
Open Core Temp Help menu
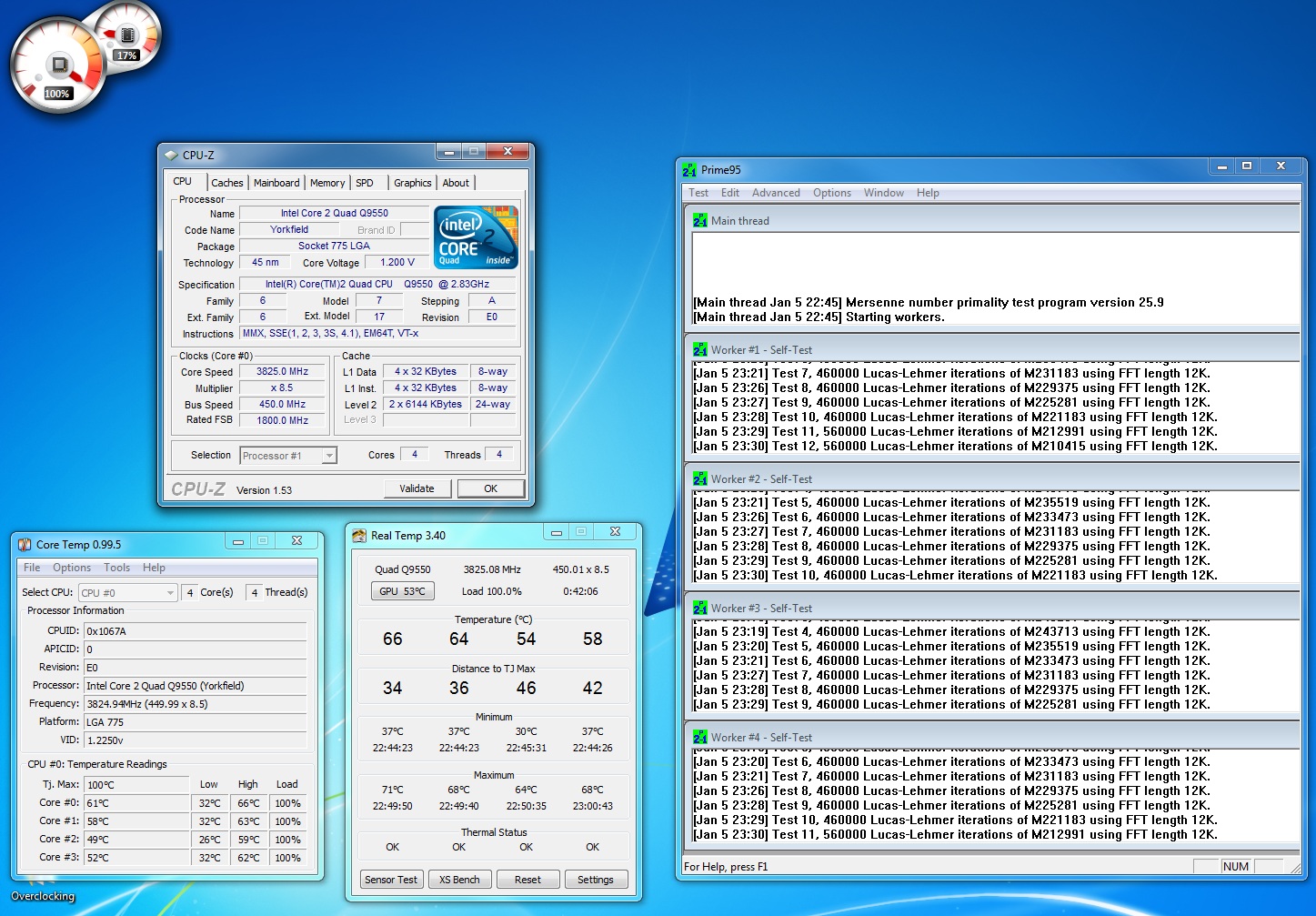154,568
